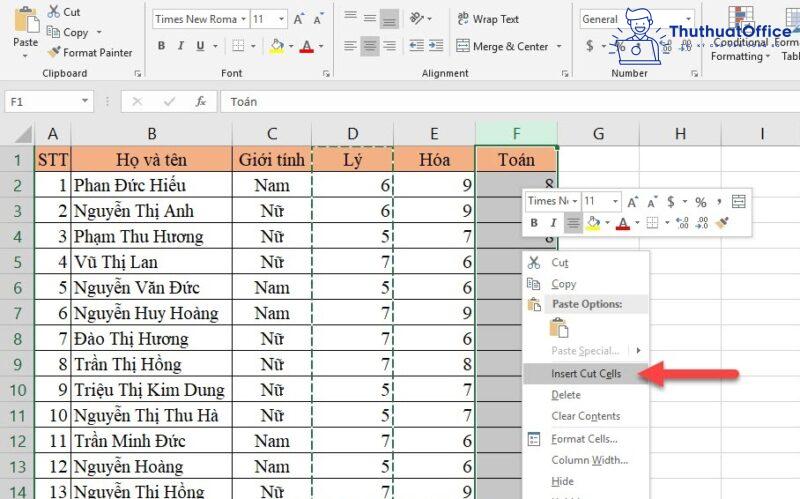Decrease indent in Alignment group
This screenshot has height=499, width=800.
(x=416, y=46)
